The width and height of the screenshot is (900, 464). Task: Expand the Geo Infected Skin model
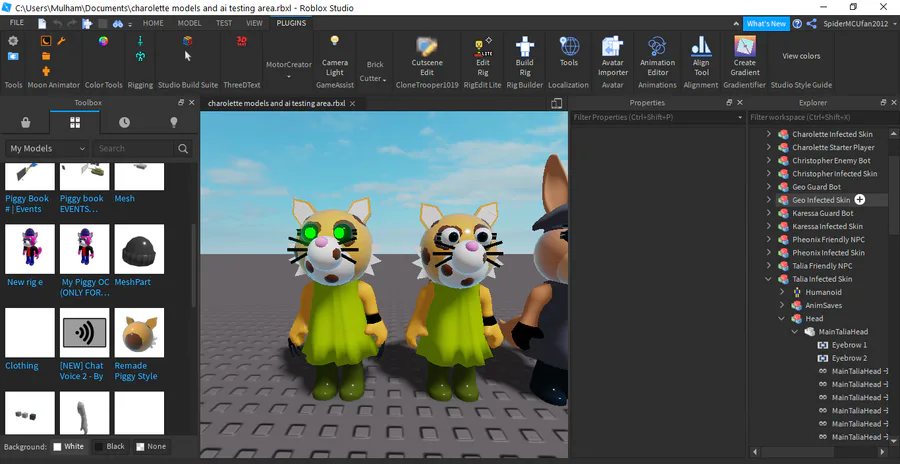[769, 200]
